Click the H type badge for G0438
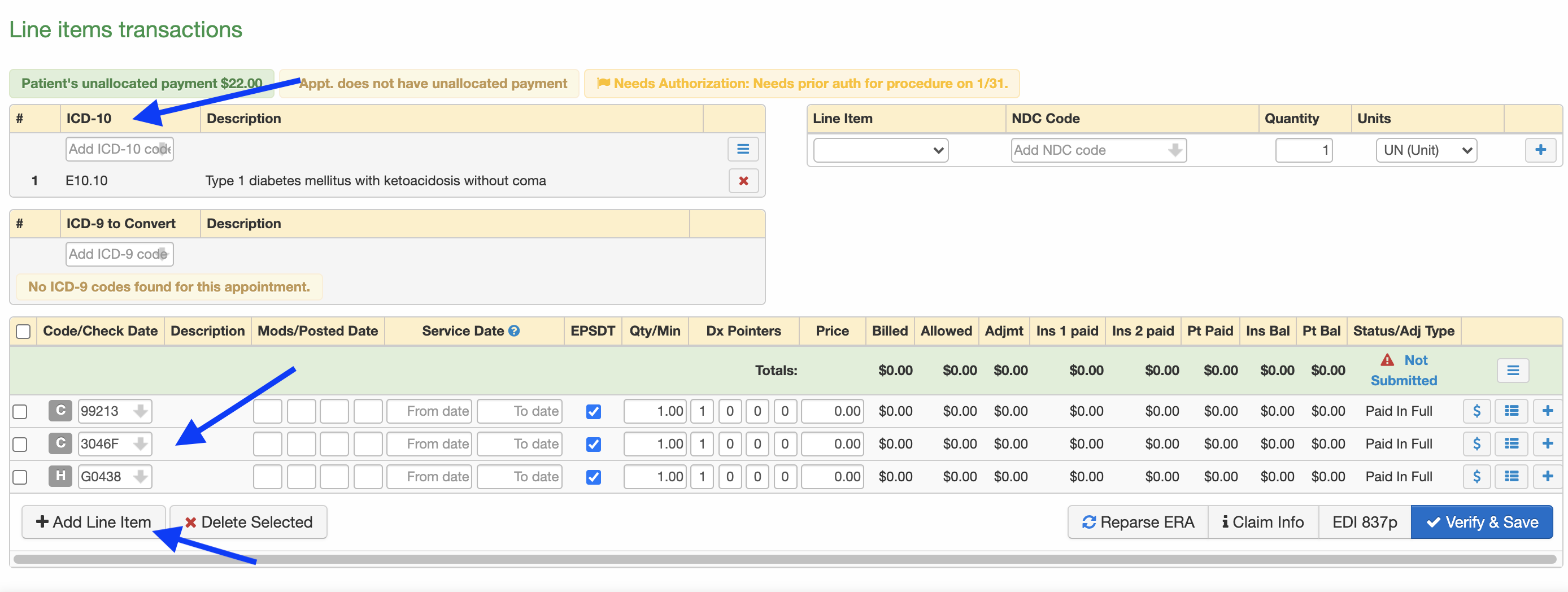The image size is (1568, 592). 60,477
